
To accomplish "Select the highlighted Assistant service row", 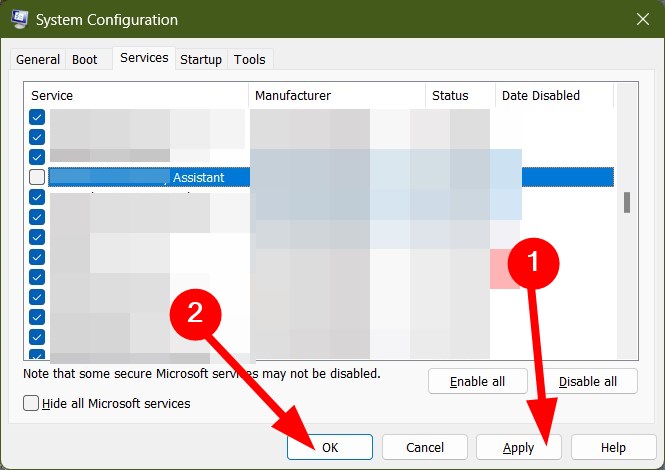I will 331,177.
